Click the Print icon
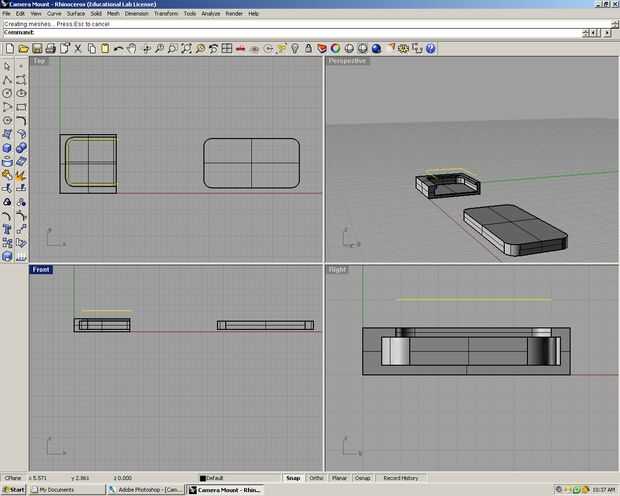 click(51, 49)
